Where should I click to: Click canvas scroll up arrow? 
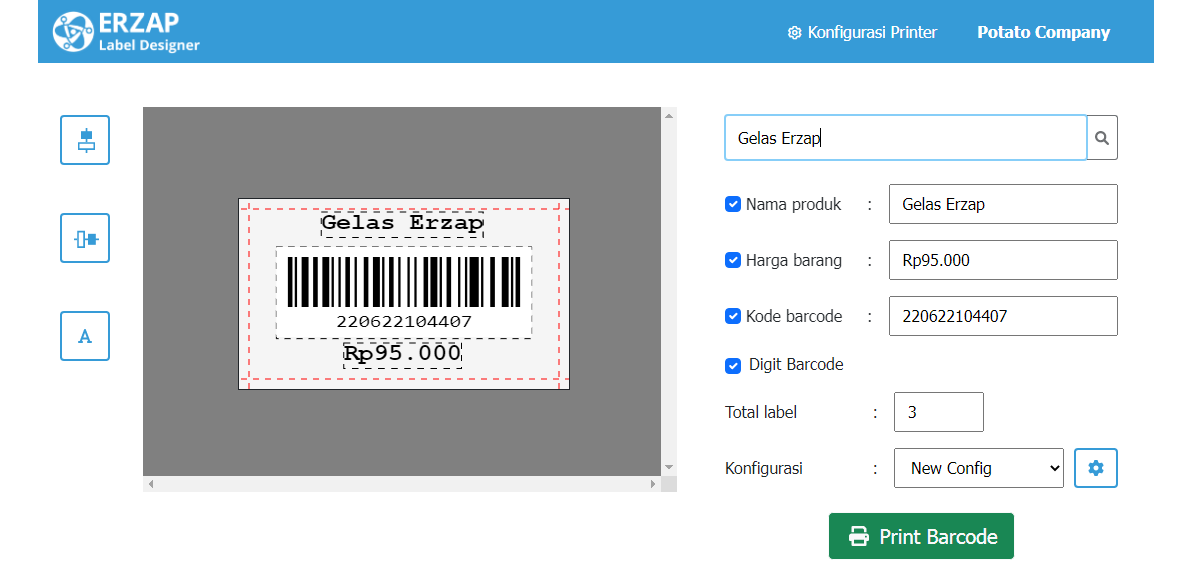(x=668, y=116)
